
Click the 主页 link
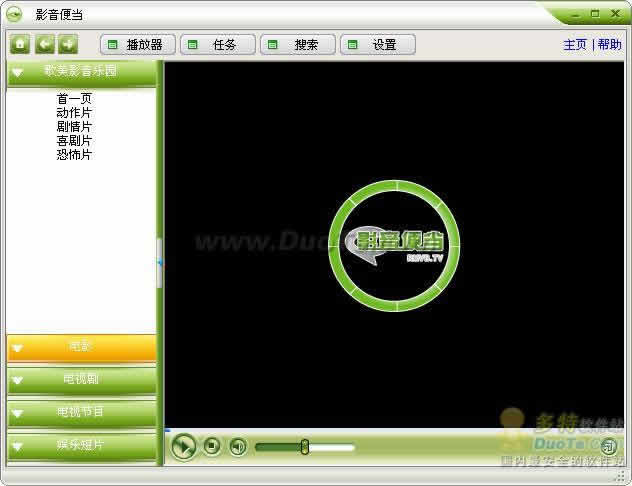(575, 44)
